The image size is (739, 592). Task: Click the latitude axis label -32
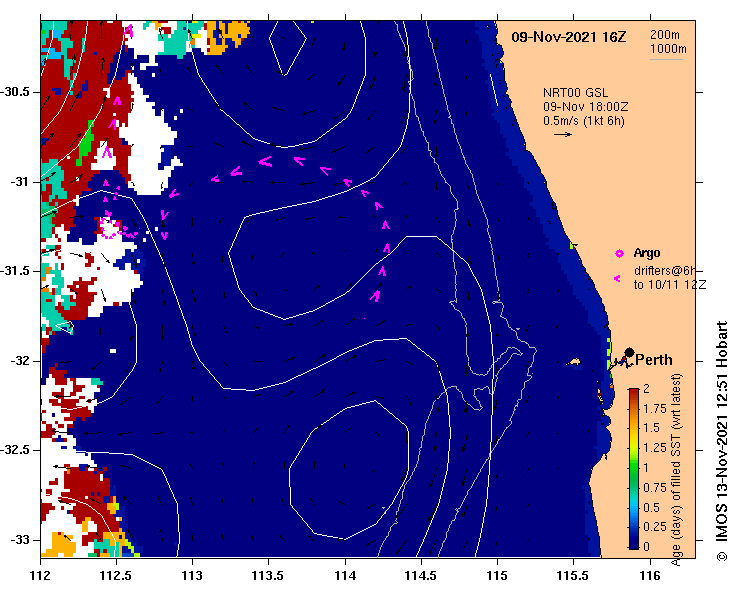pyautogui.click(x=20, y=361)
